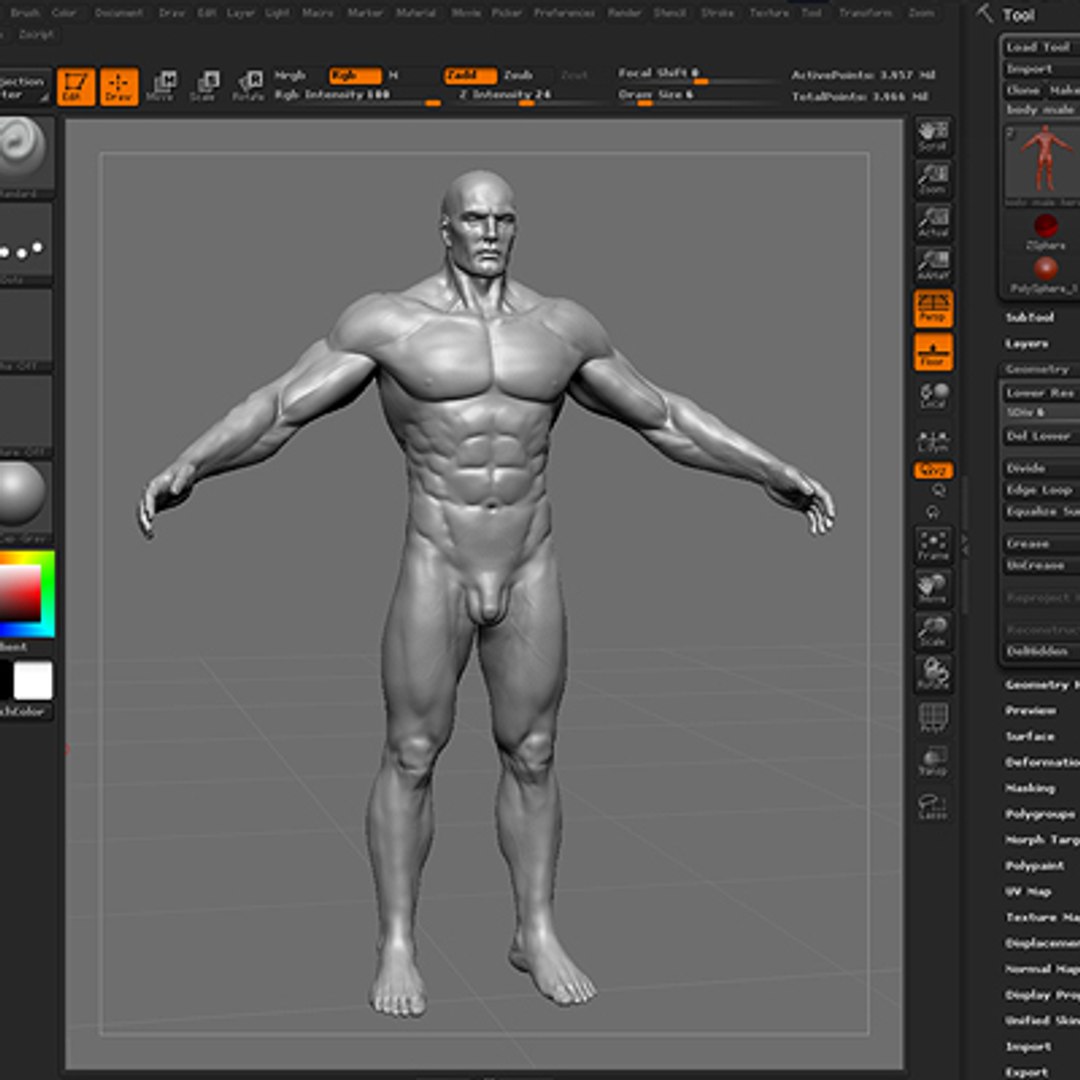
Task: Click Scale view icon in right shelf
Action: pyautogui.click(x=933, y=632)
